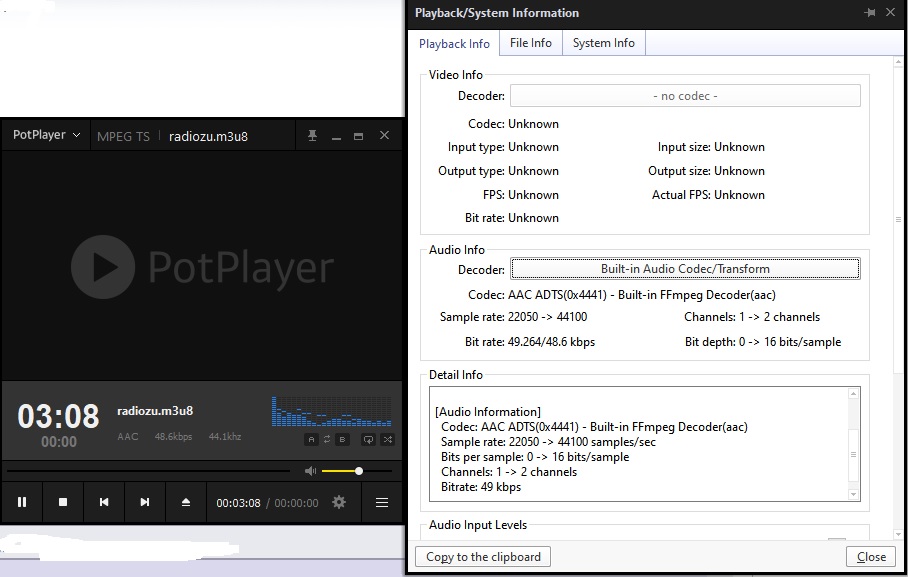Screen dimensions: 908x577
Task: Click Built-in Audio Codec/Transform decoder button
Action: (684, 269)
